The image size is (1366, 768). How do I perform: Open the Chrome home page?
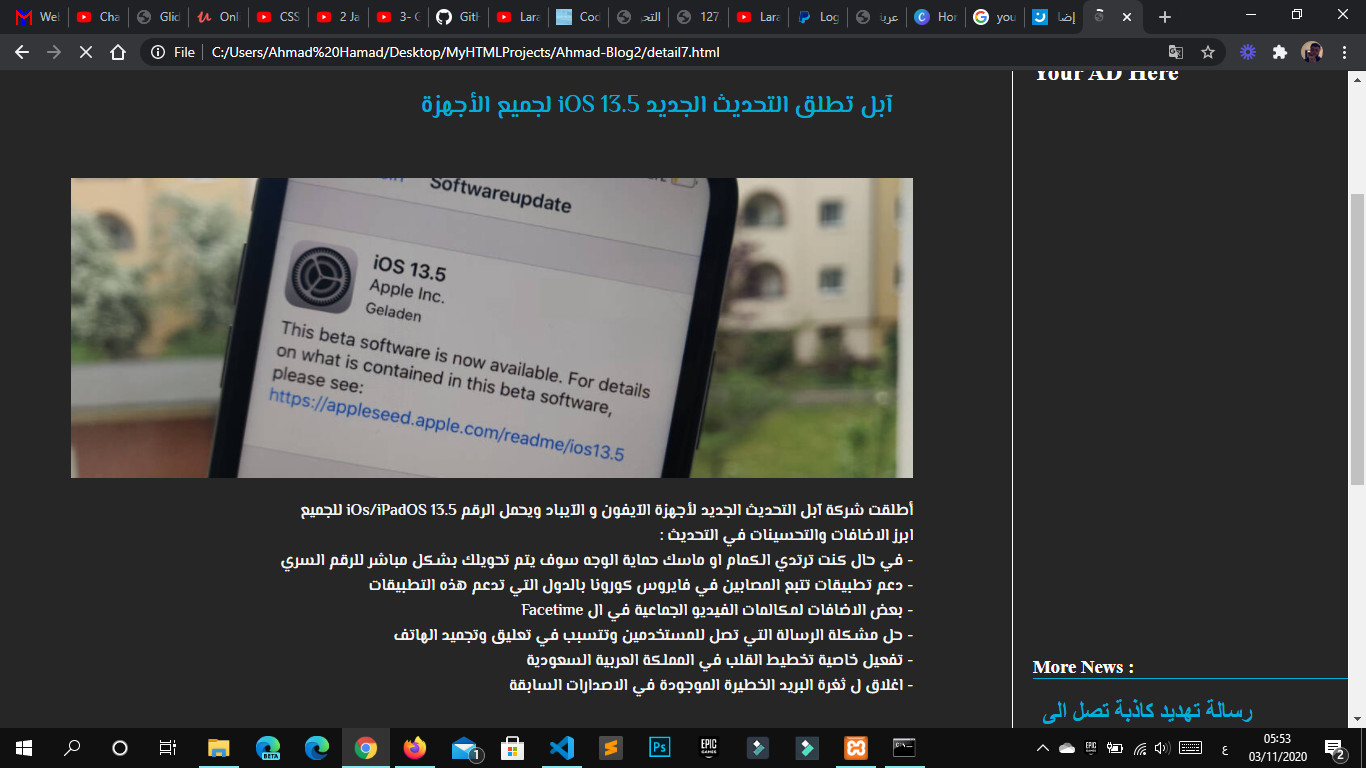118,52
